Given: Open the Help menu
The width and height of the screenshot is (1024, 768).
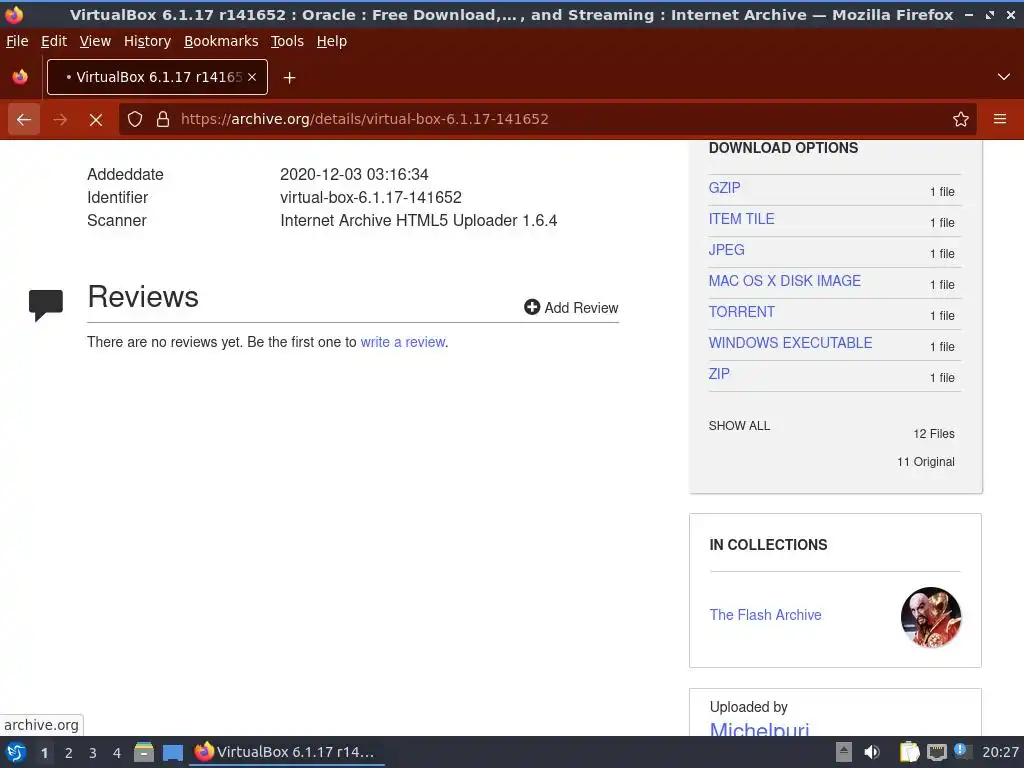Looking at the screenshot, I should point(332,41).
